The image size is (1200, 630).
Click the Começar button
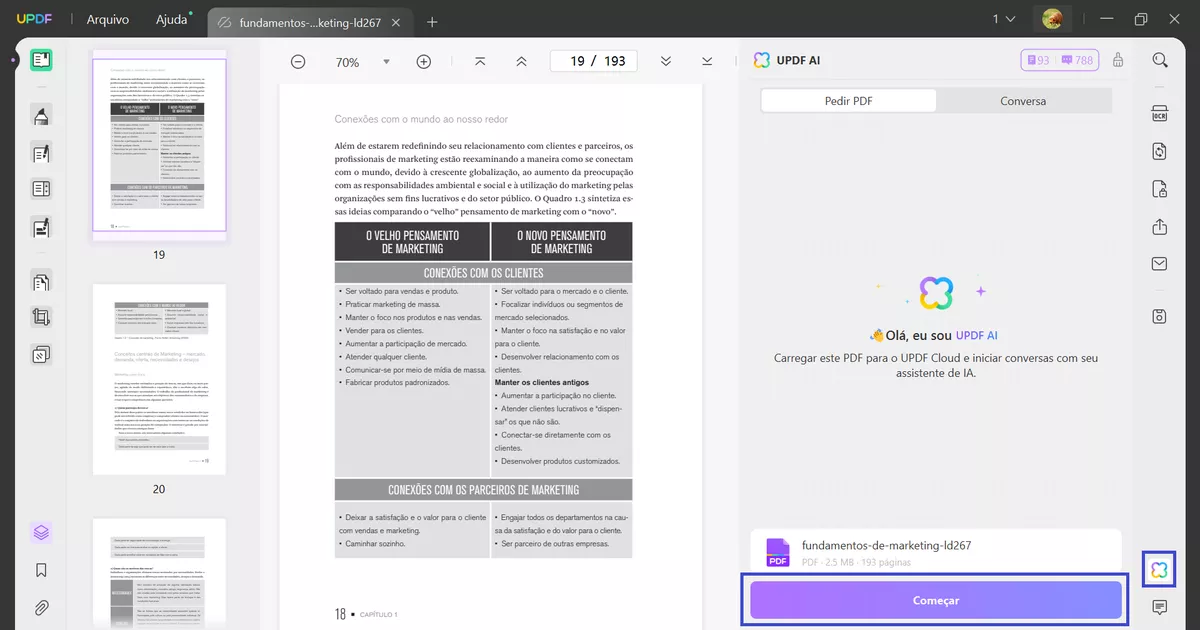936,600
